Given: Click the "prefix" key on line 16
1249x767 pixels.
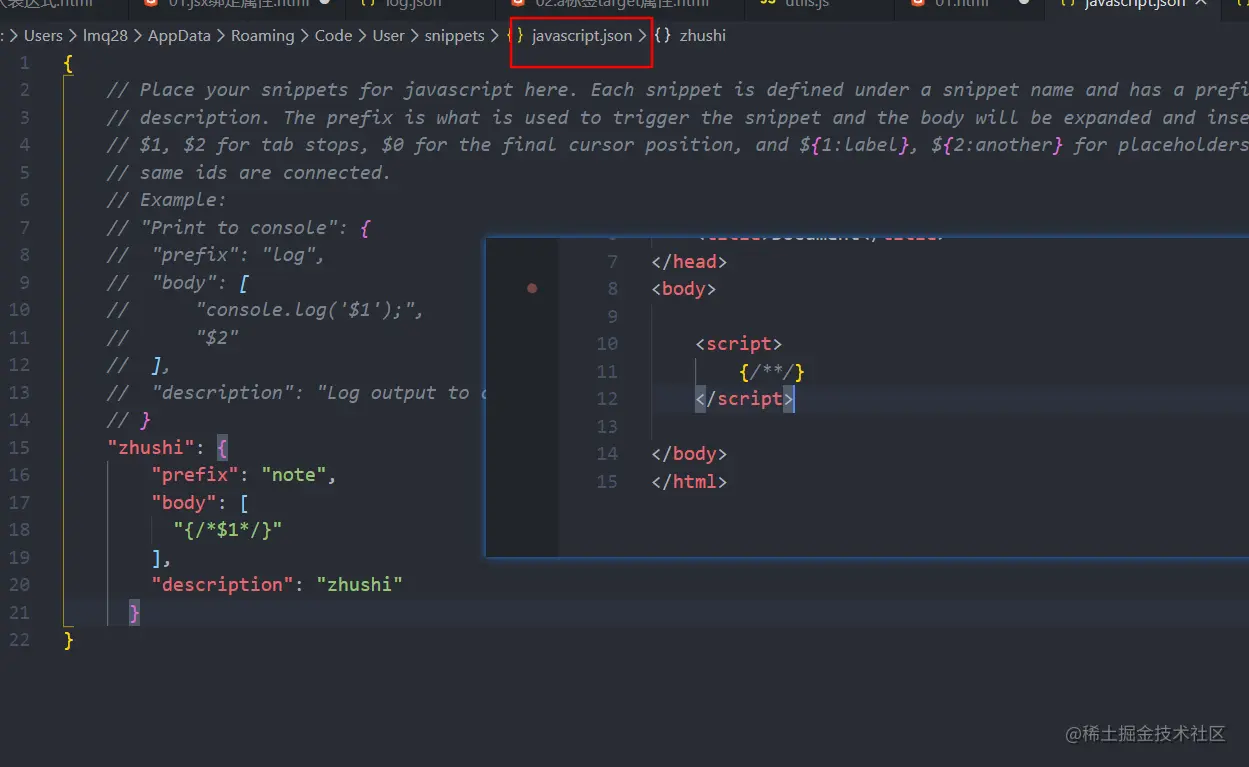Looking at the screenshot, I should 196,475.
